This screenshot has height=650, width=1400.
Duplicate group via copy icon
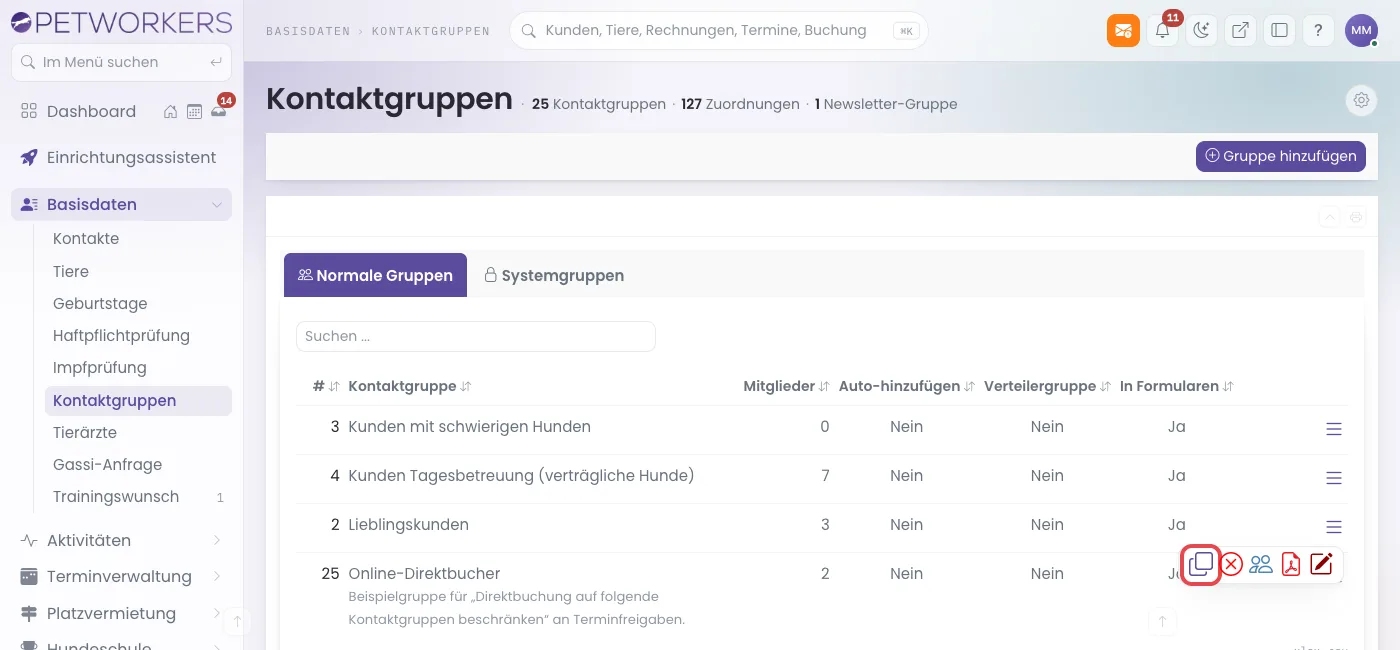(x=1201, y=565)
